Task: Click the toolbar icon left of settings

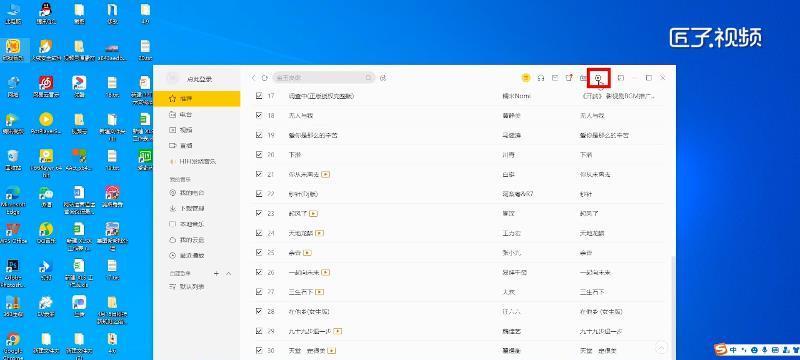Action: point(583,78)
